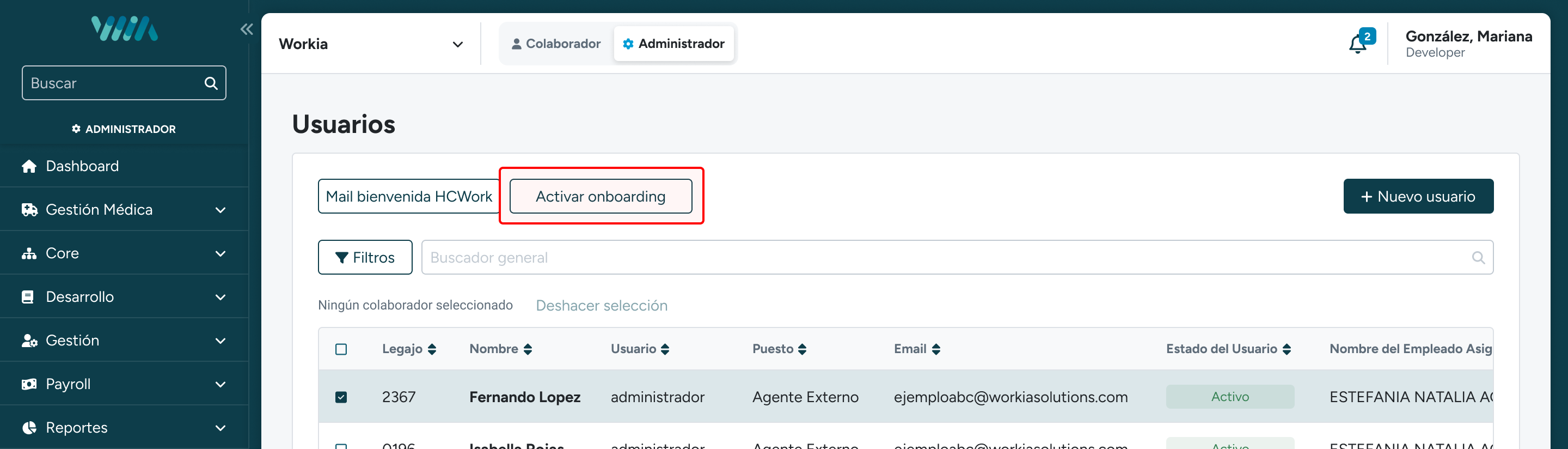
Task: Click the search icon in Buscador general
Action: 1478,258
